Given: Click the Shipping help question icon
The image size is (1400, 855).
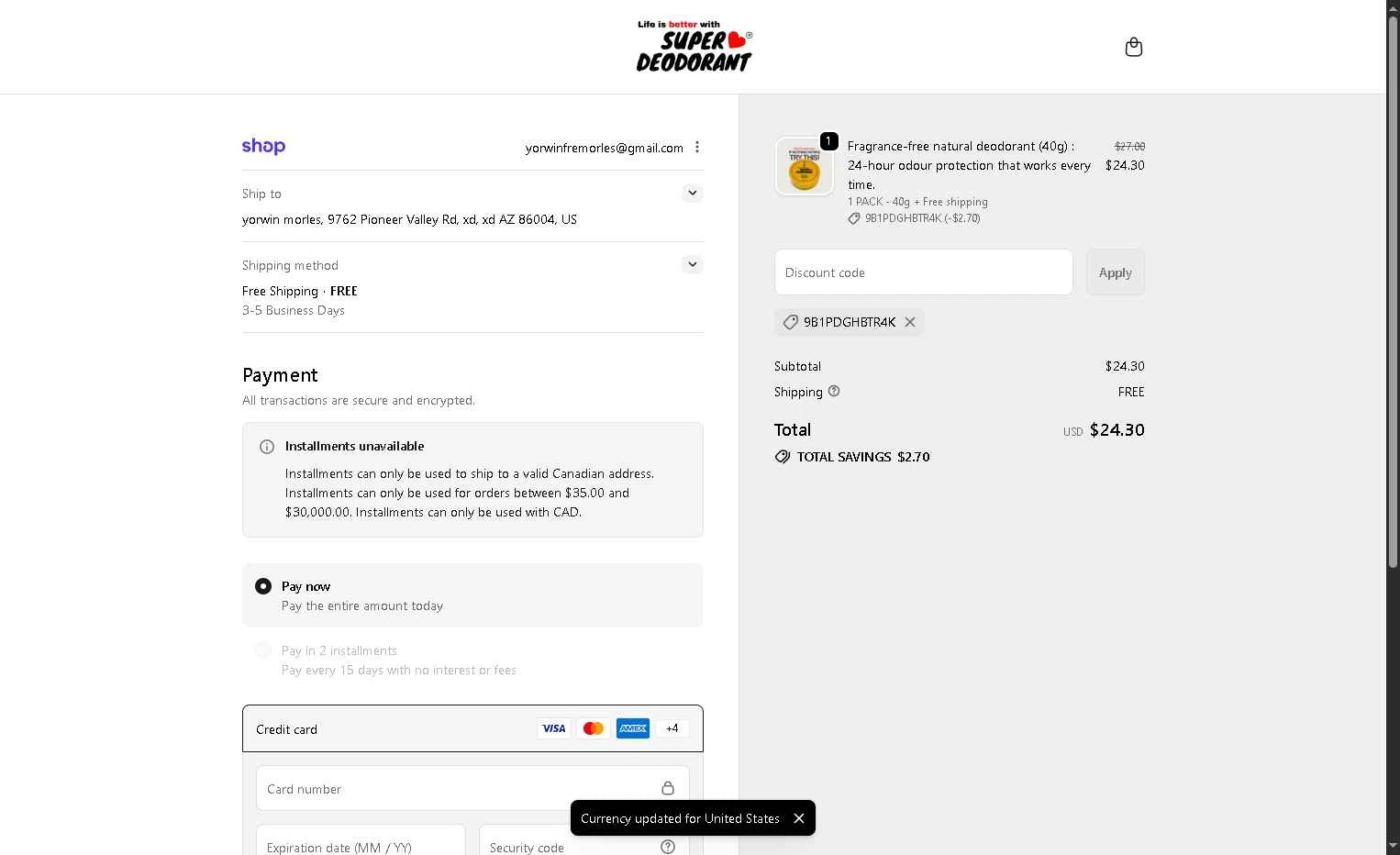Looking at the screenshot, I should (x=834, y=391).
